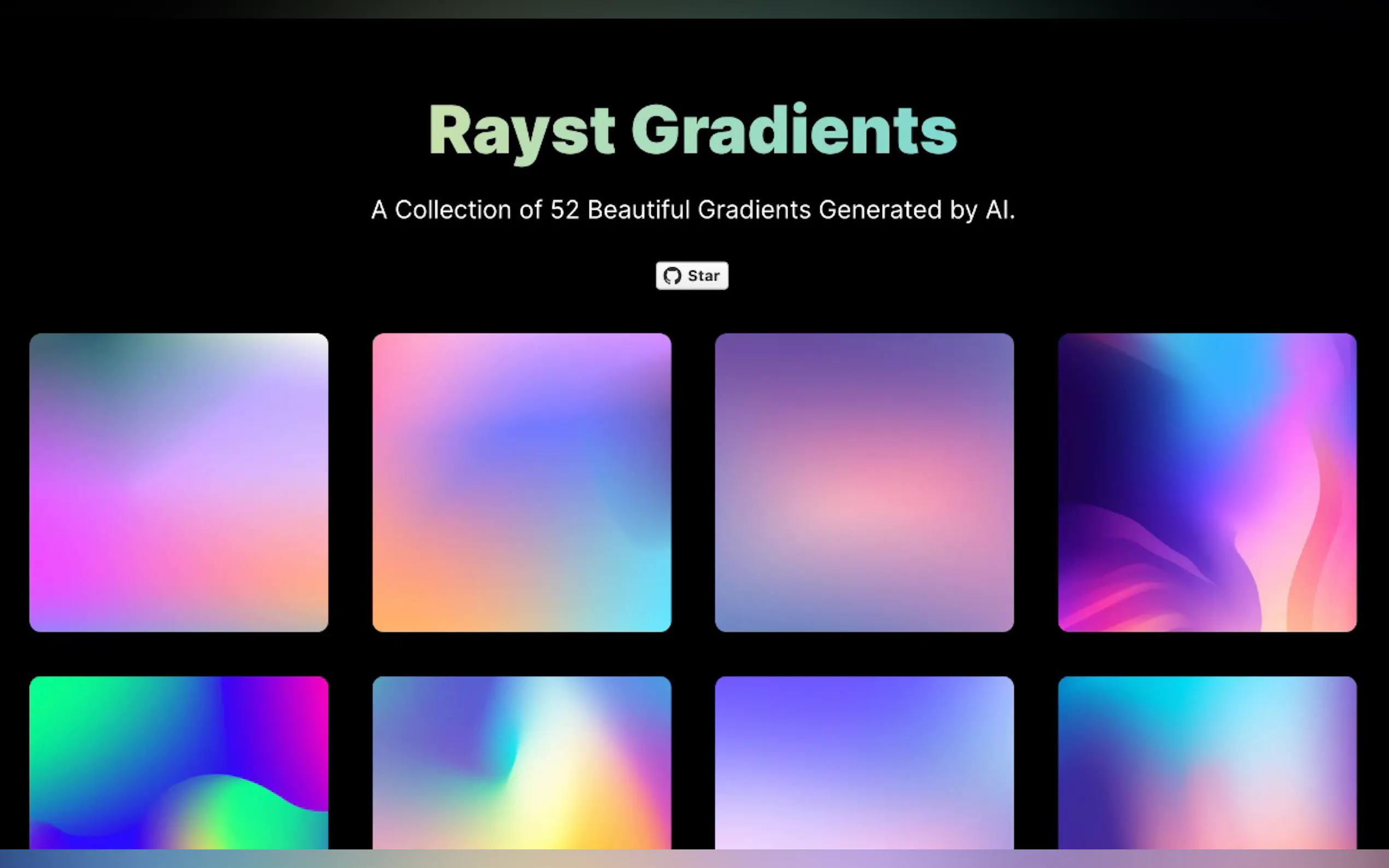The image size is (1389, 868).
Task: Click the word Beautiful in the subtitle
Action: (x=639, y=210)
